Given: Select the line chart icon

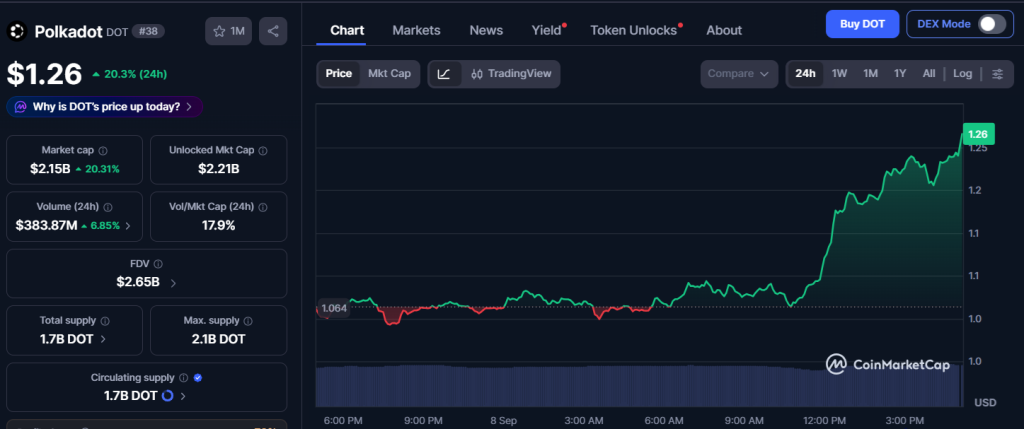Looking at the screenshot, I should (x=444, y=74).
